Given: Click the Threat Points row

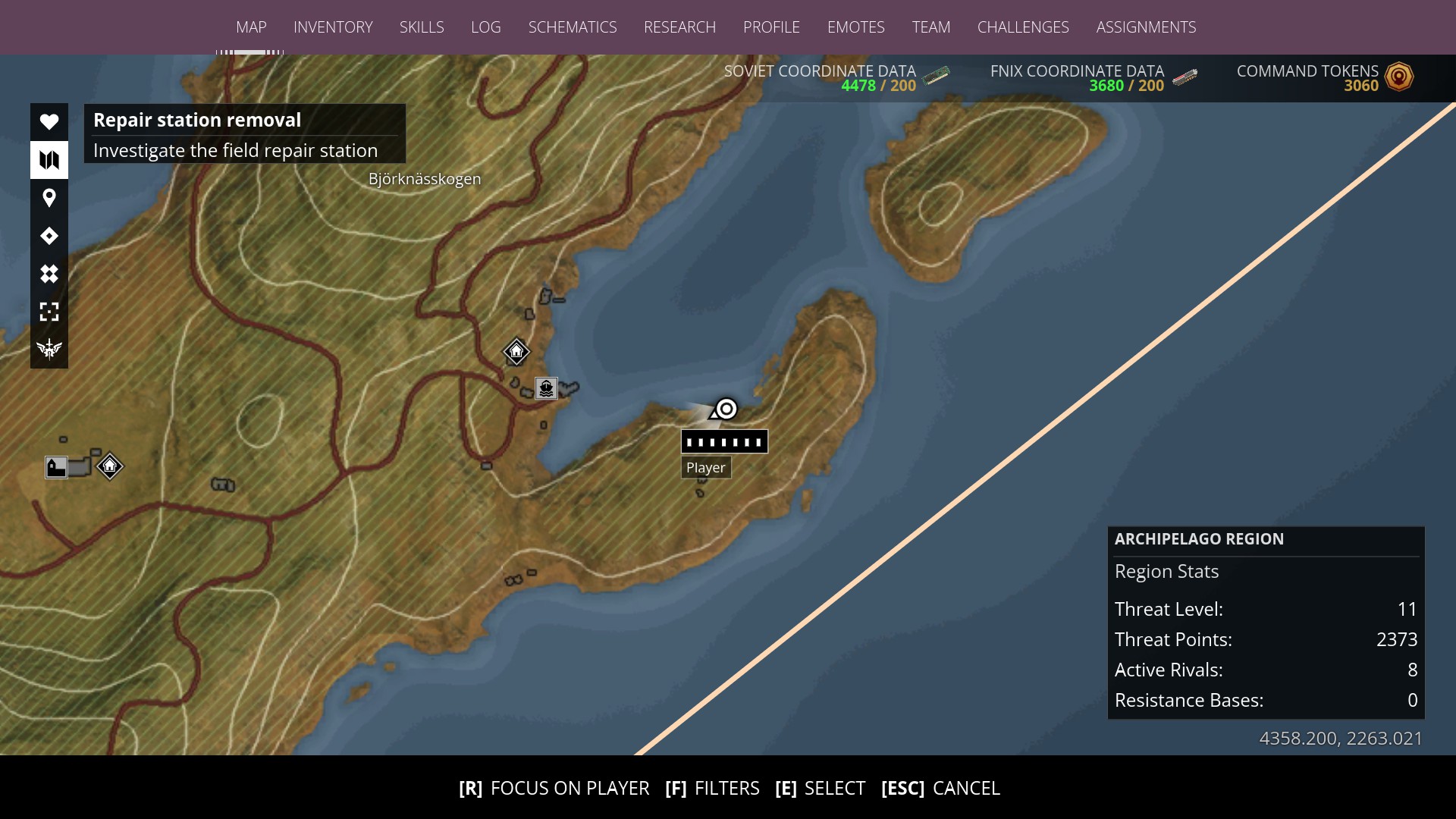Looking at the screenshot, I should pyautogui.click(x=1266, y=639).
